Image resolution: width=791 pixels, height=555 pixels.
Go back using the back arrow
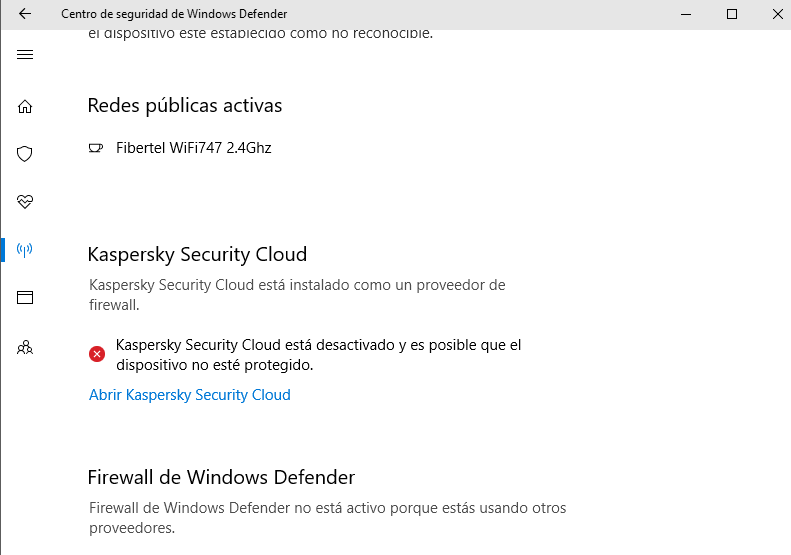[25, 14]
